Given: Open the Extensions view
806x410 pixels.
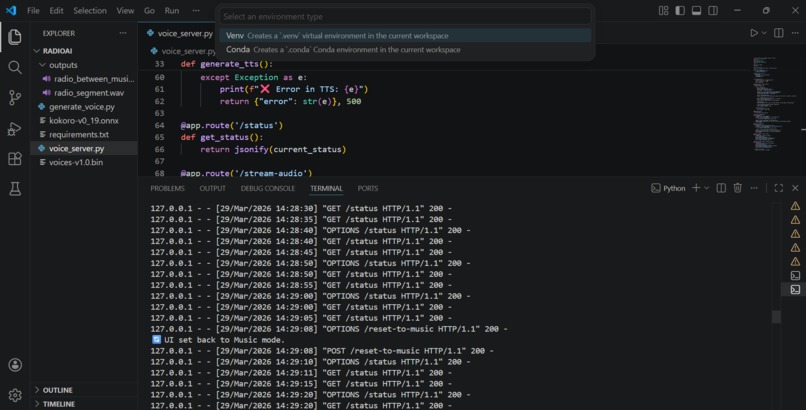Looking at the screenshot, I should coord(15,159).
